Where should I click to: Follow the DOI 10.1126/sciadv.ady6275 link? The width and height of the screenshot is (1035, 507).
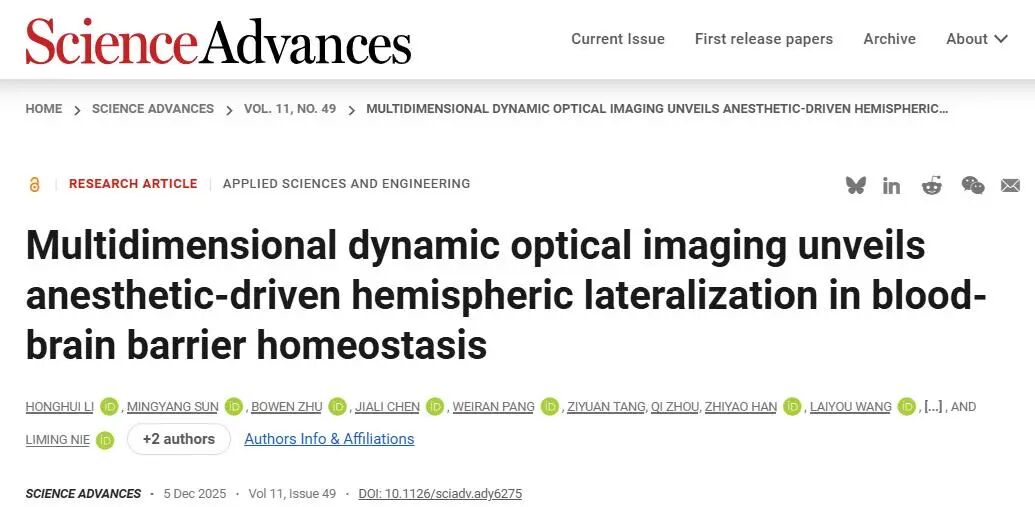[440, 493]
